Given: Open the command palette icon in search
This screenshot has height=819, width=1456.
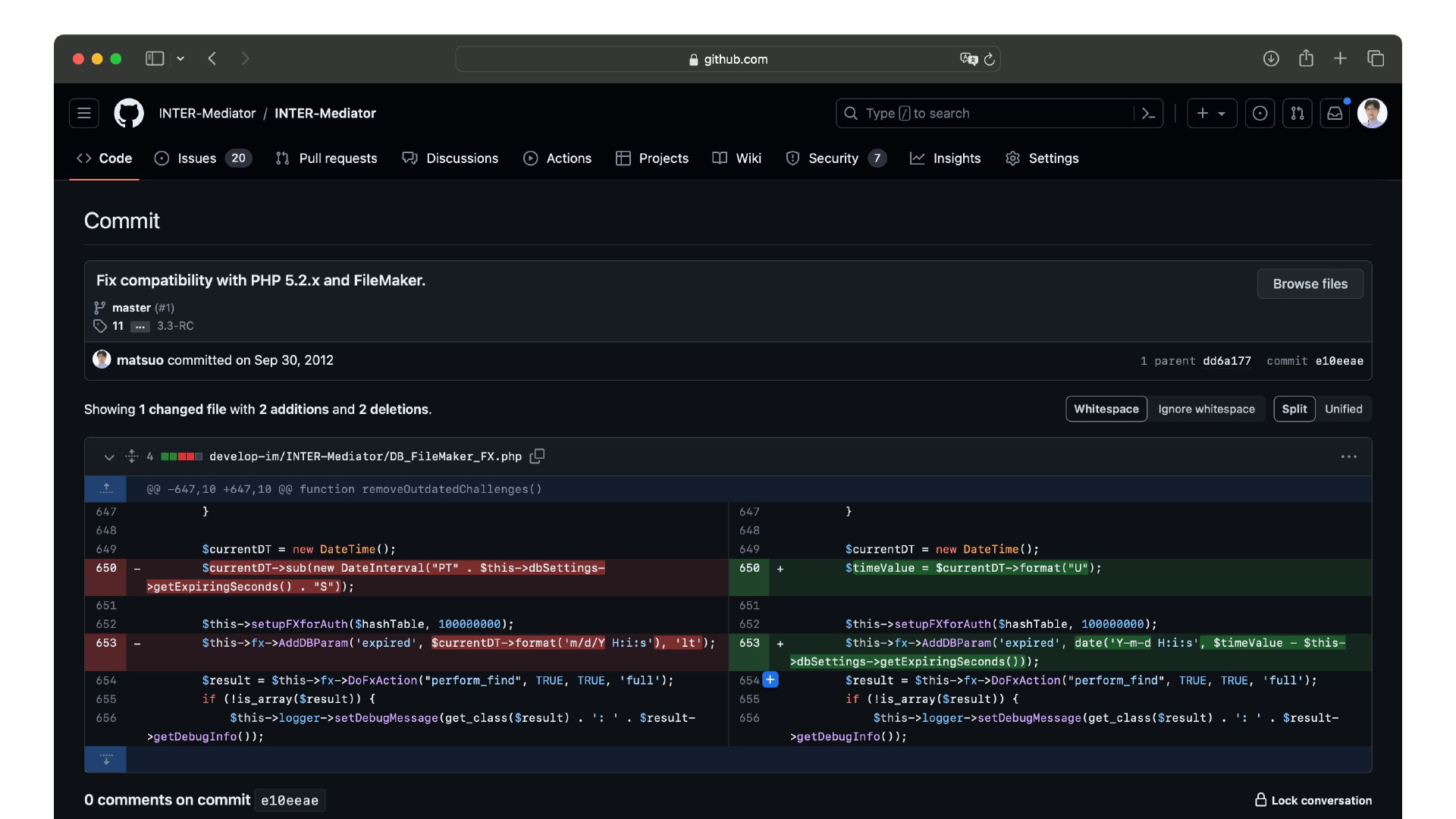Looking at the screenshot, I should coord(1148,113).
